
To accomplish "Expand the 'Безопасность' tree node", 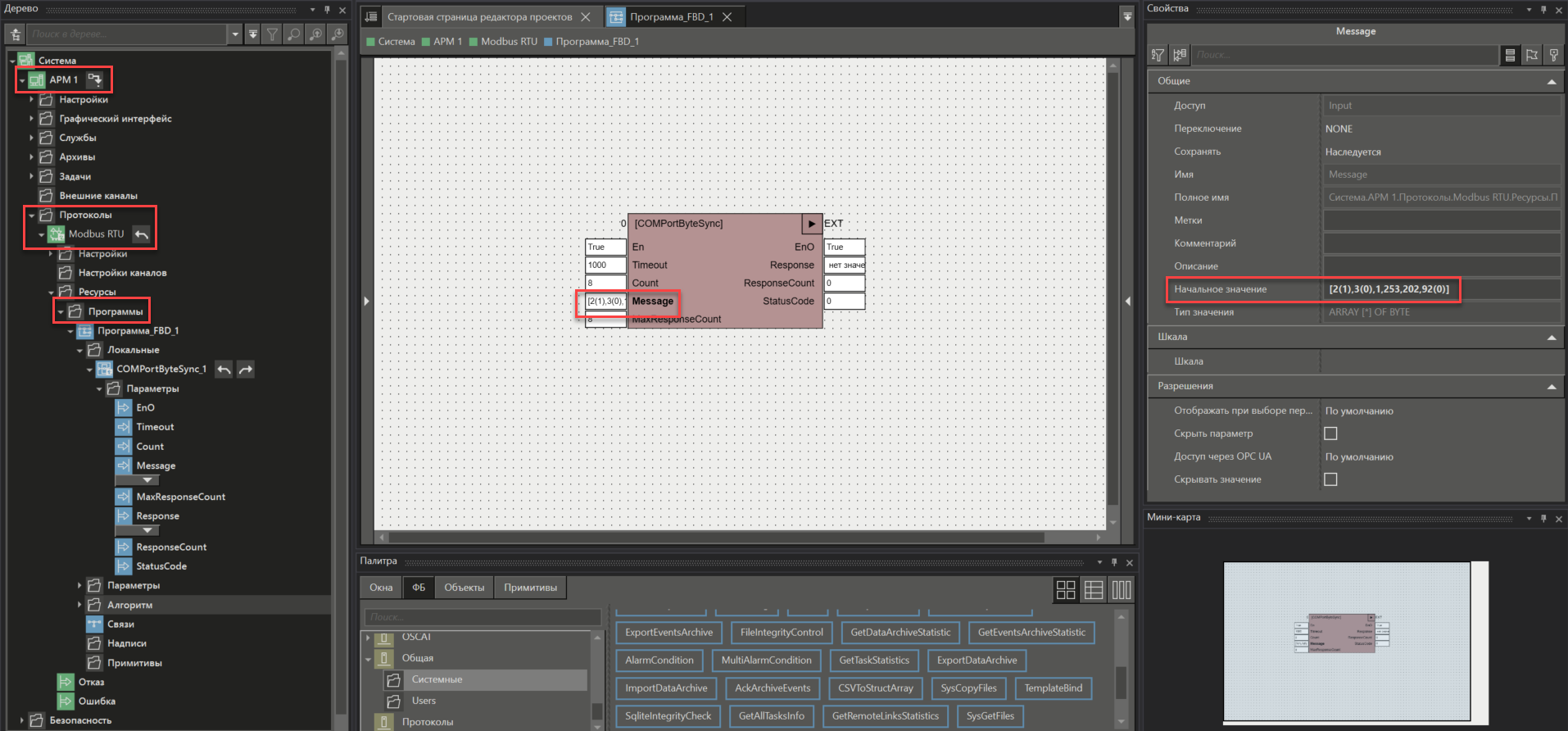I will coord(22,720).
